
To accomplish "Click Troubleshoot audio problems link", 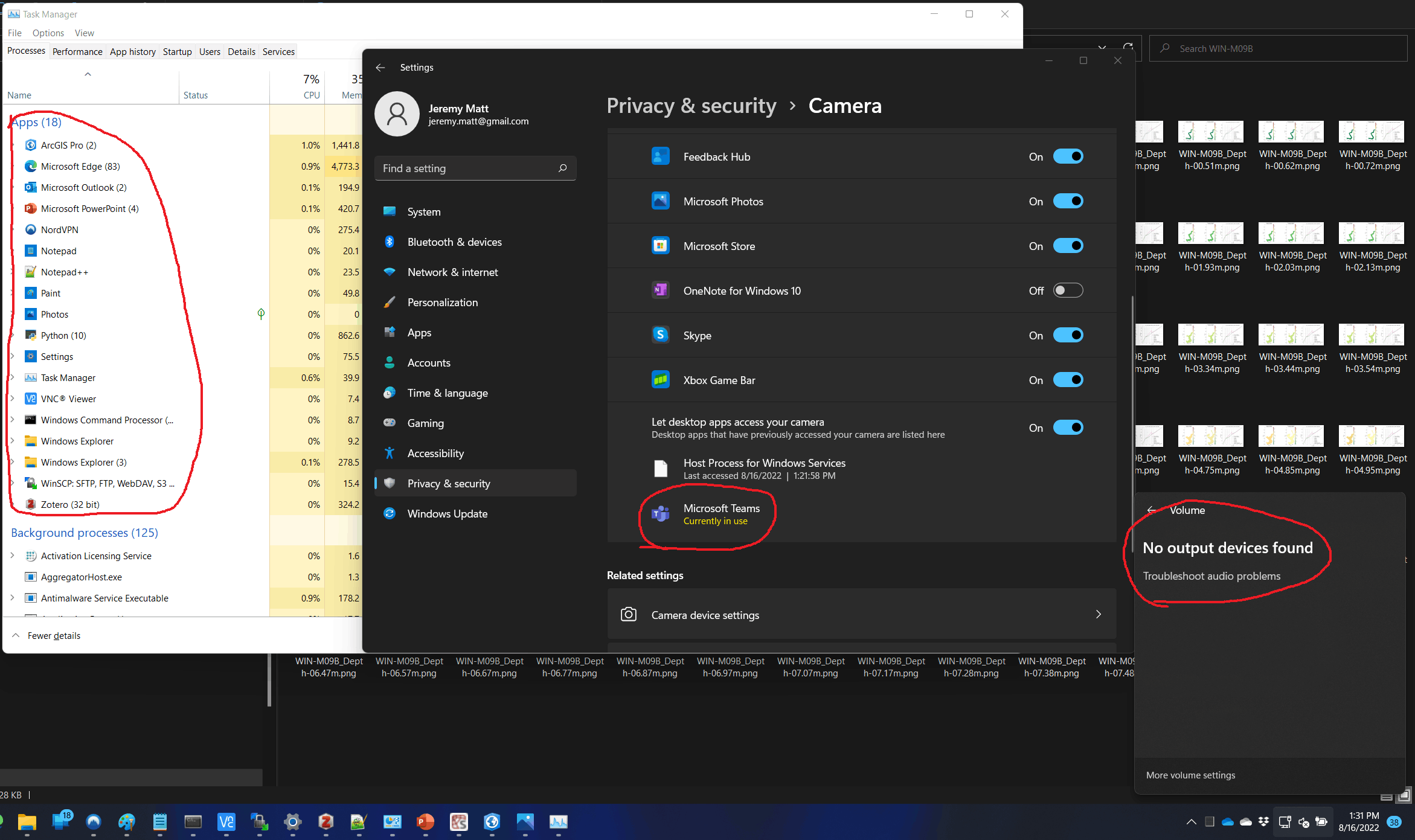I will (x=1211, y=576).
